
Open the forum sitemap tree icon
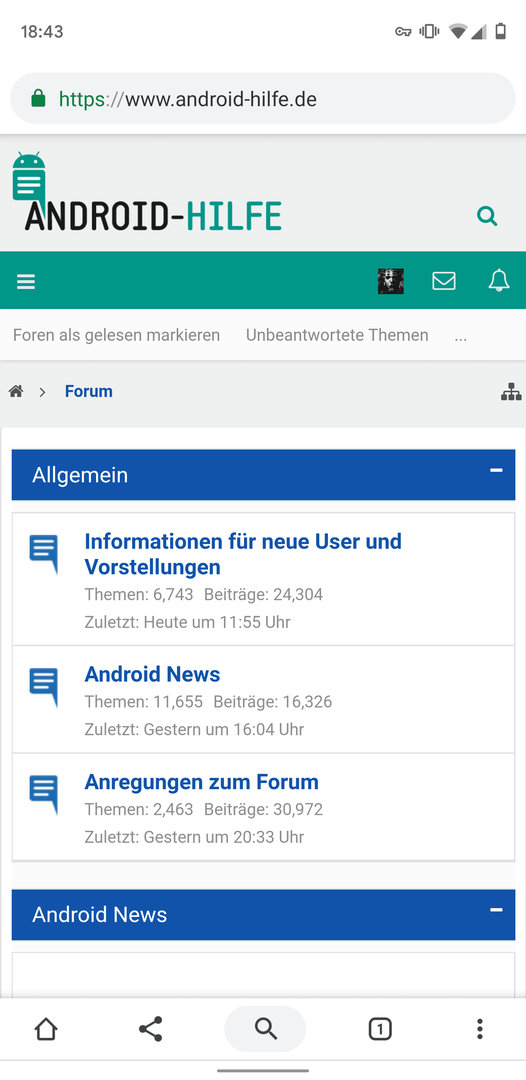pyautogui.click(x=511, y=392)
